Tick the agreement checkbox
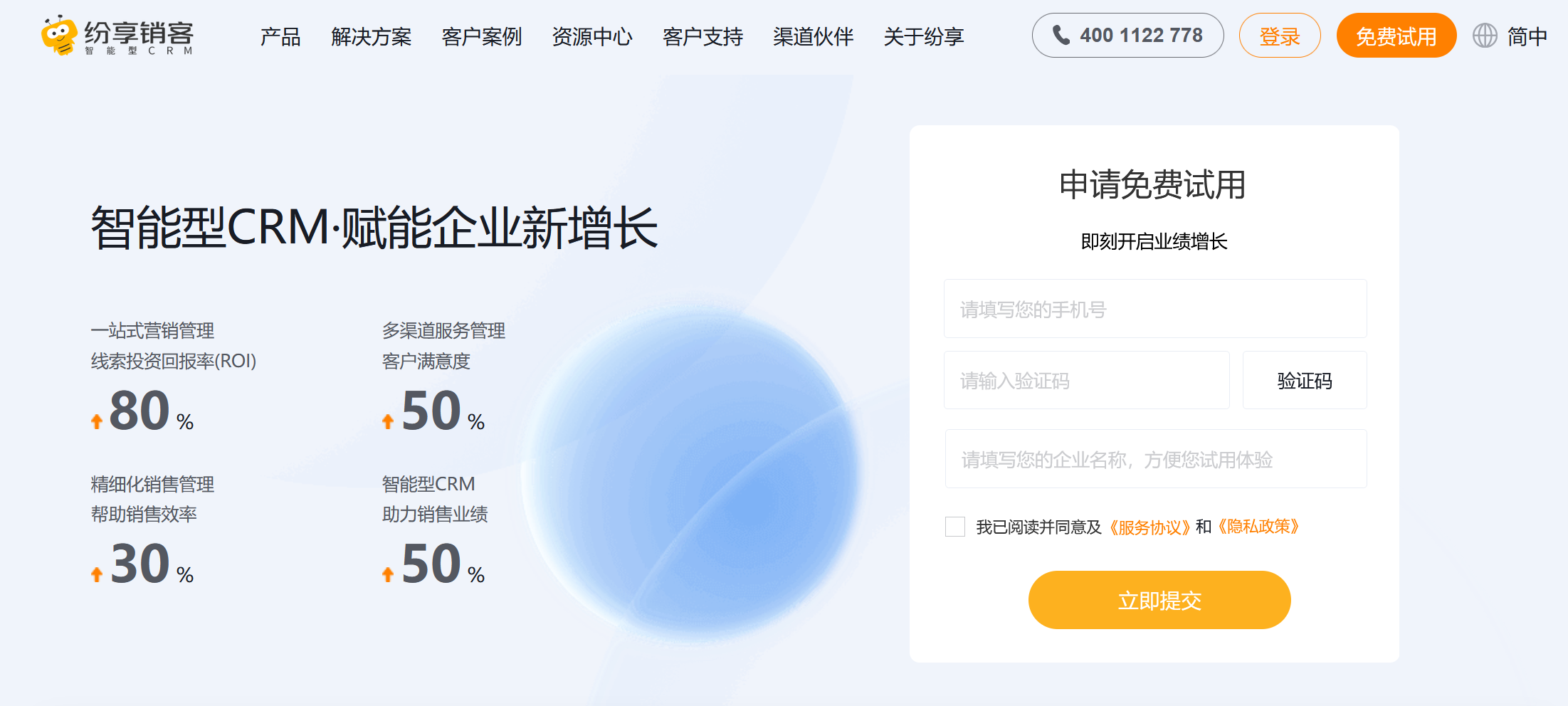1568x706 pixels. click(x=954, y=527)
